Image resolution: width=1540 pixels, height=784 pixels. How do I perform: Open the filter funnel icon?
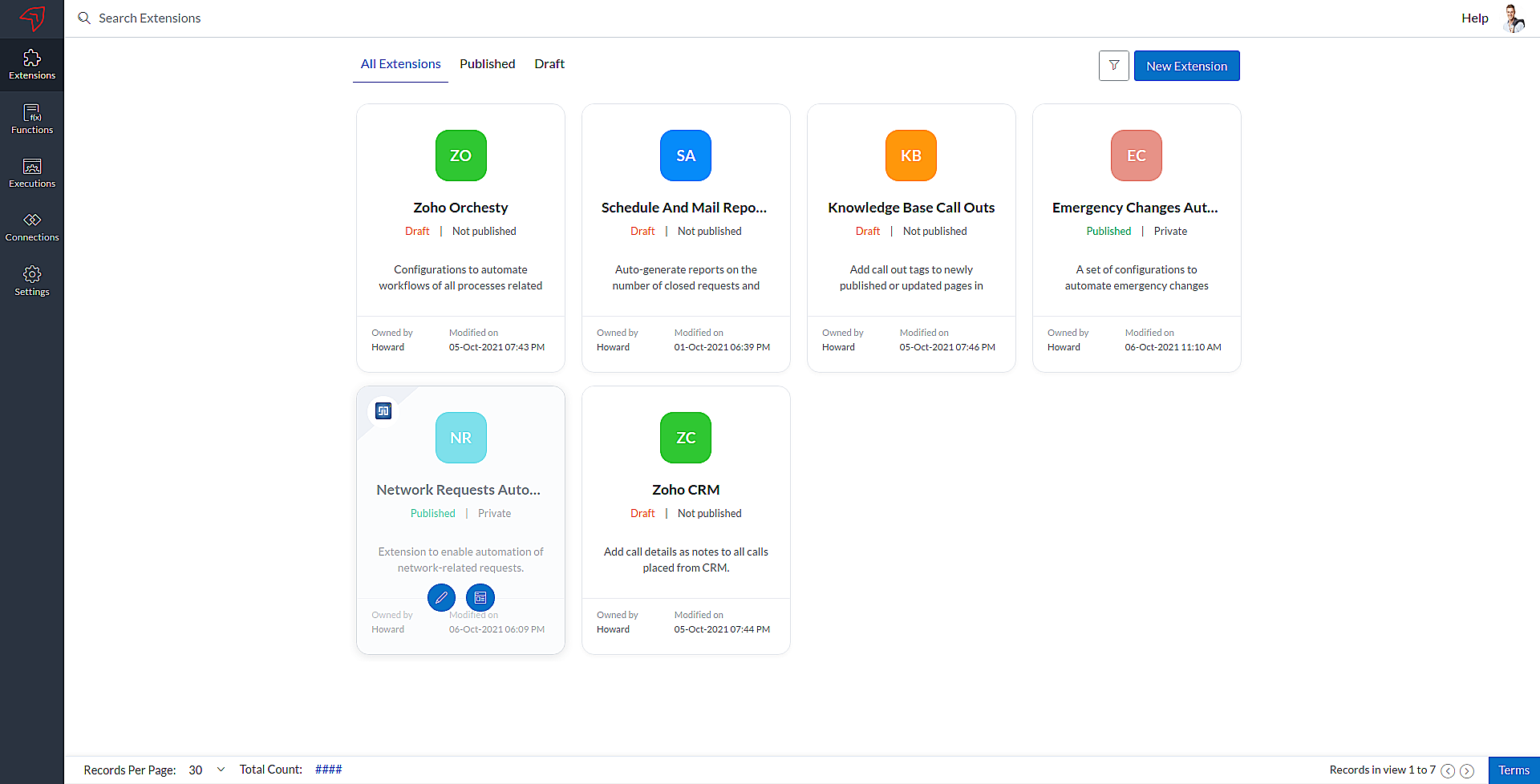coord(1114,66)
